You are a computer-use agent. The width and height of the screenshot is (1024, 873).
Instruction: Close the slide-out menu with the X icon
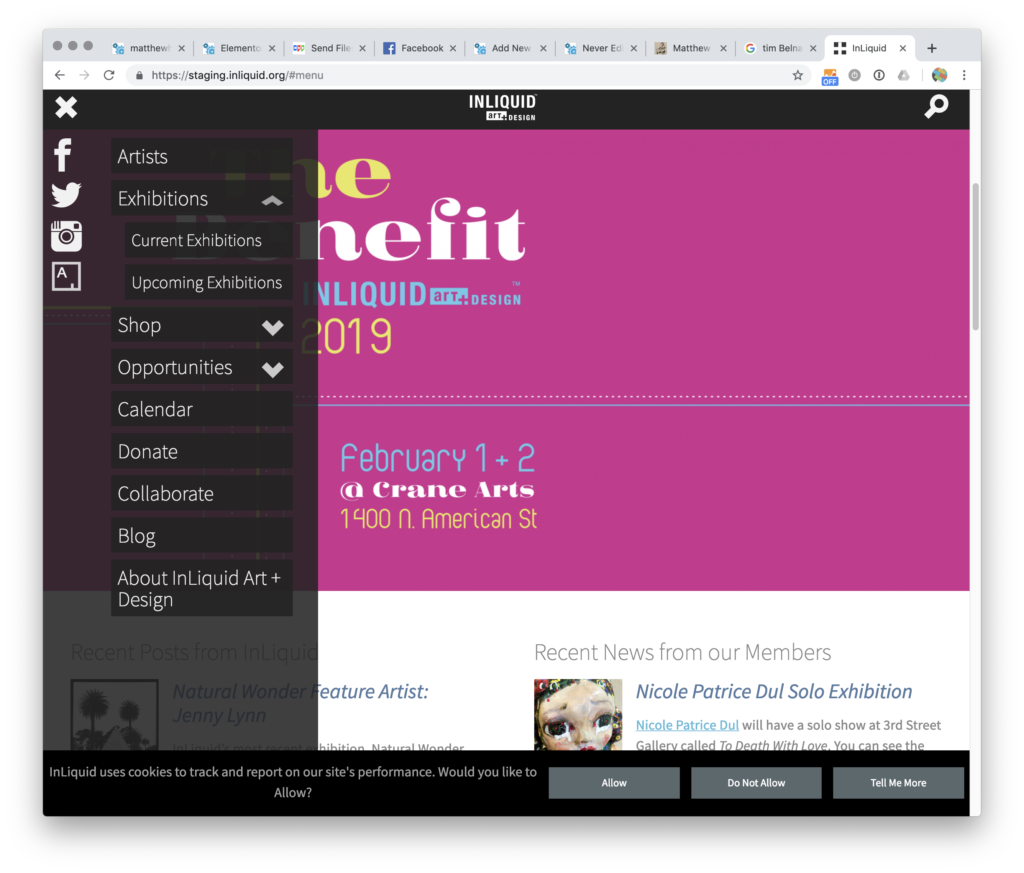tap(66, 107)
